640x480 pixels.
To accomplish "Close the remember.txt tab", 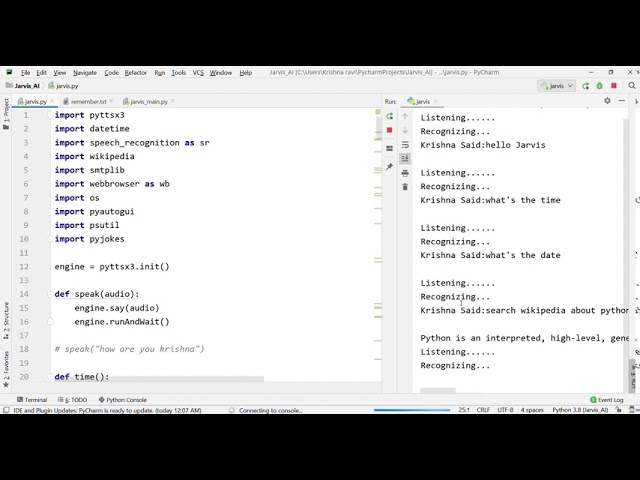I will (111, 101).
